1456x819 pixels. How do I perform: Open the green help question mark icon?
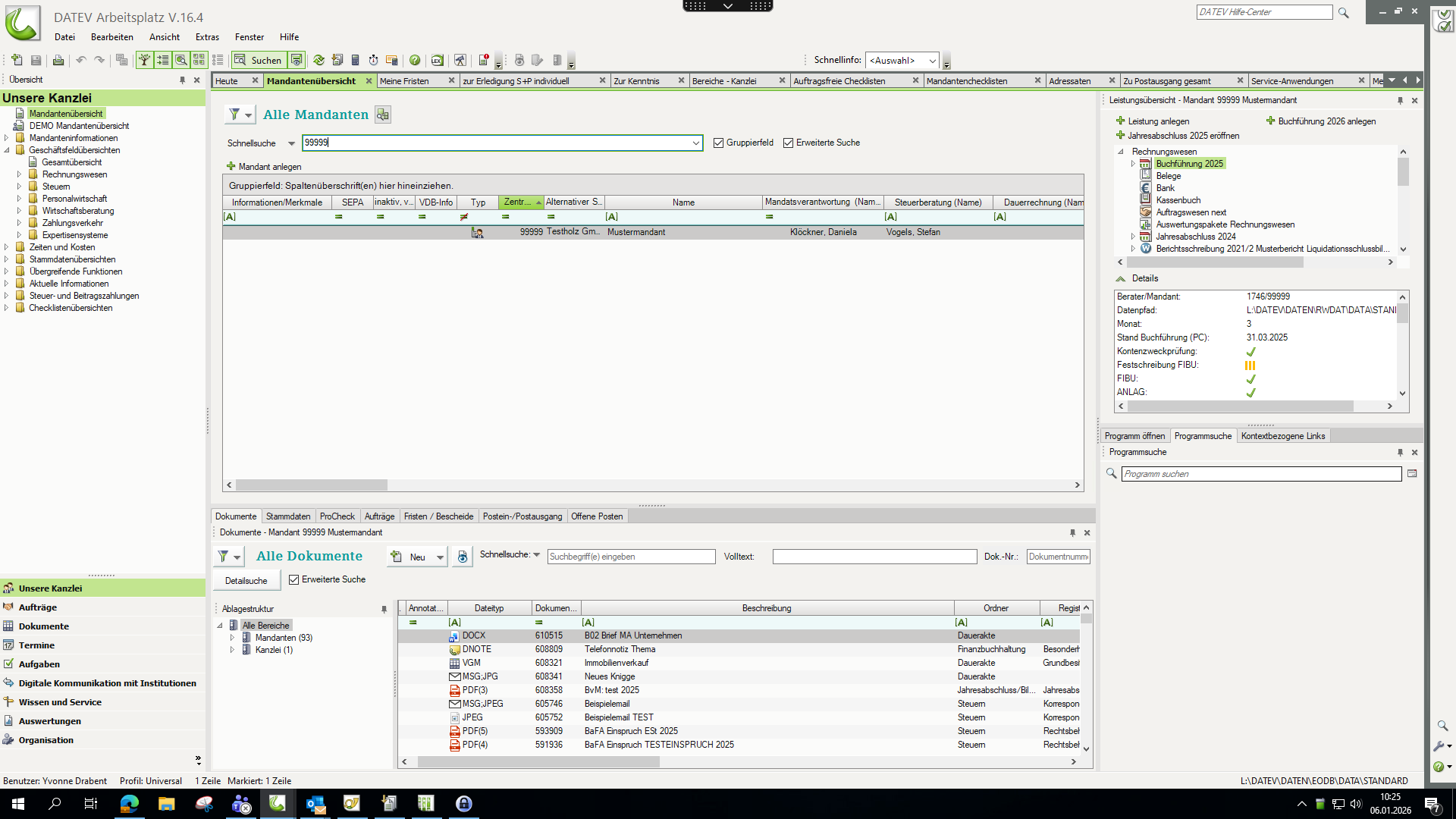(x=415, y=60)
